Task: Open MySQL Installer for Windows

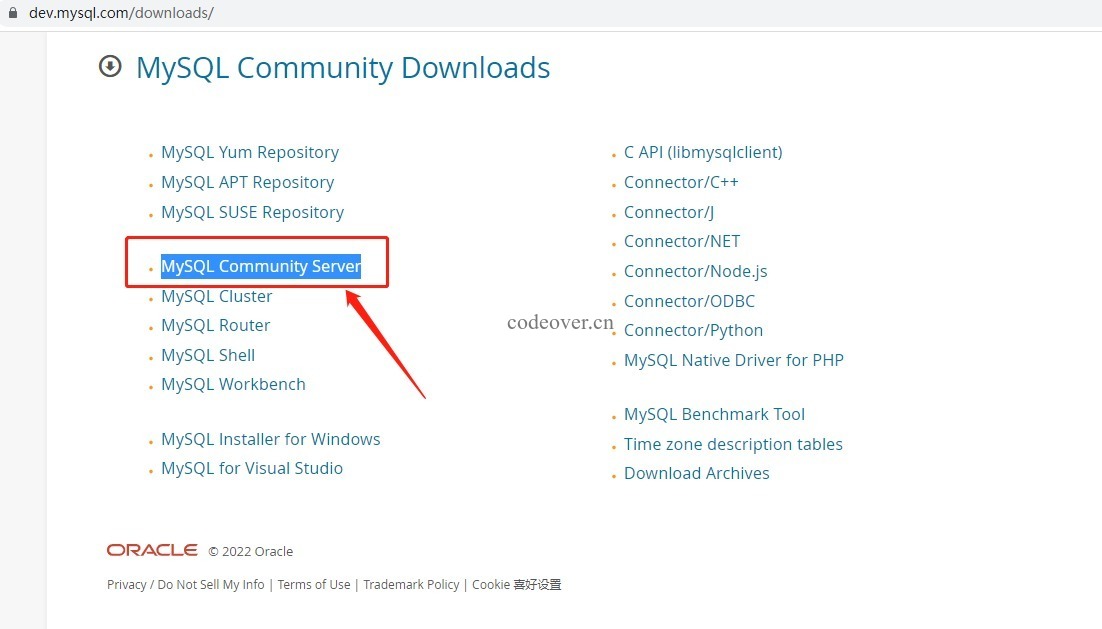Action: click(x=270, y=439)
